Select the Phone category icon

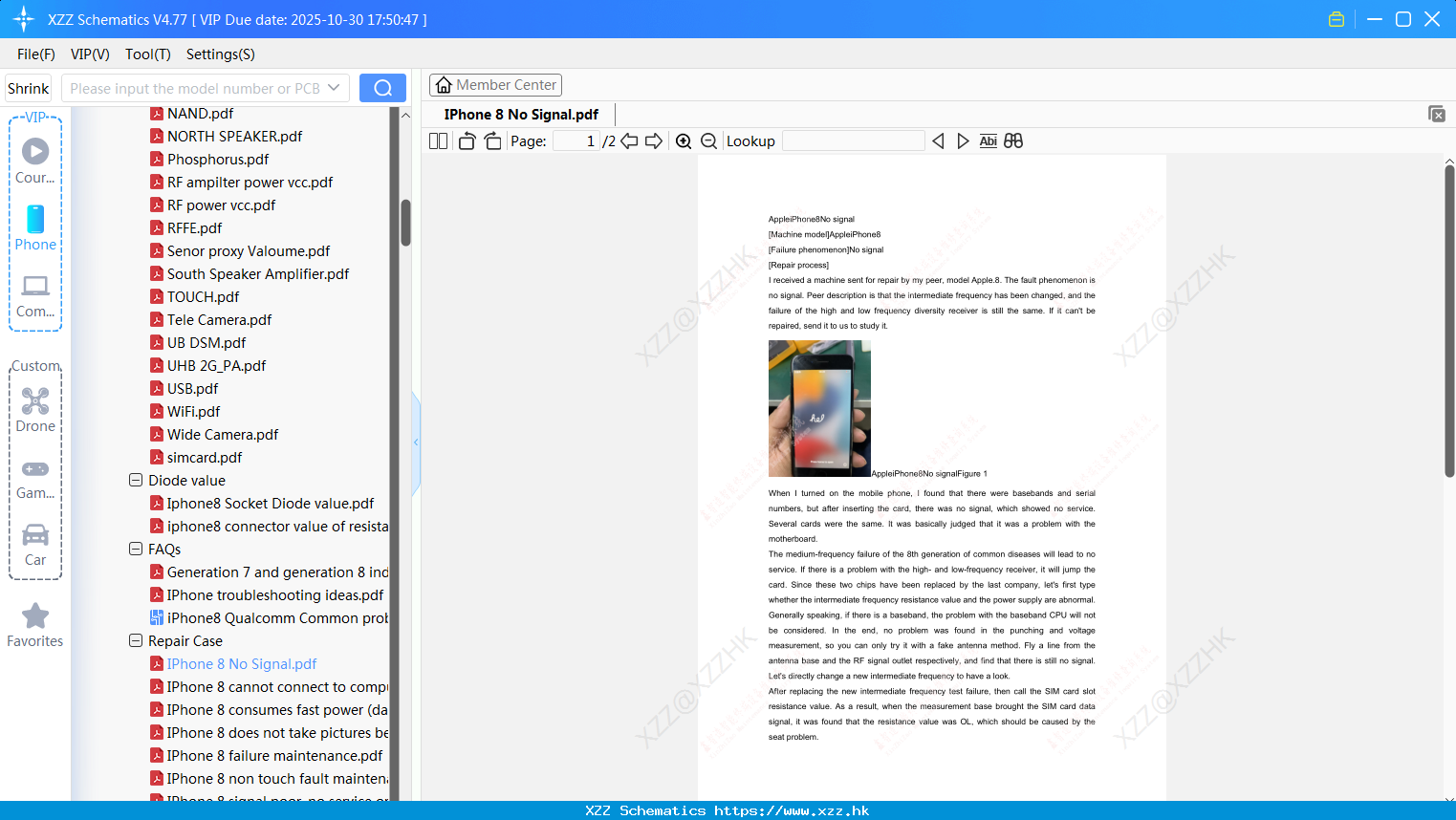click(35, 219)
